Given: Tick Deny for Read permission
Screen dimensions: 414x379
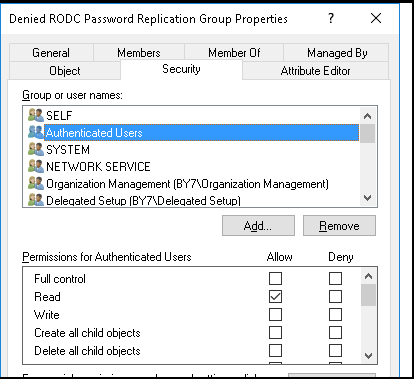Looking at the screenshot, I should (335, 296).
